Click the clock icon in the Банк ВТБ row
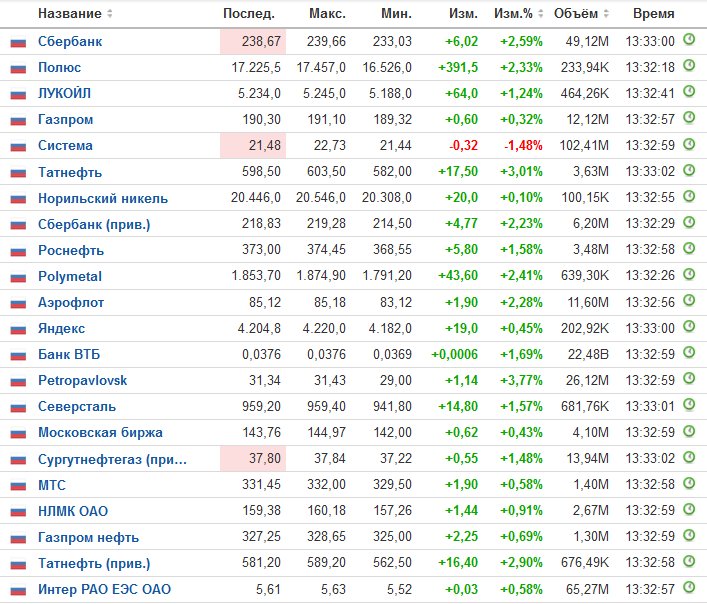Screen dimensions: 707x604 689,352
